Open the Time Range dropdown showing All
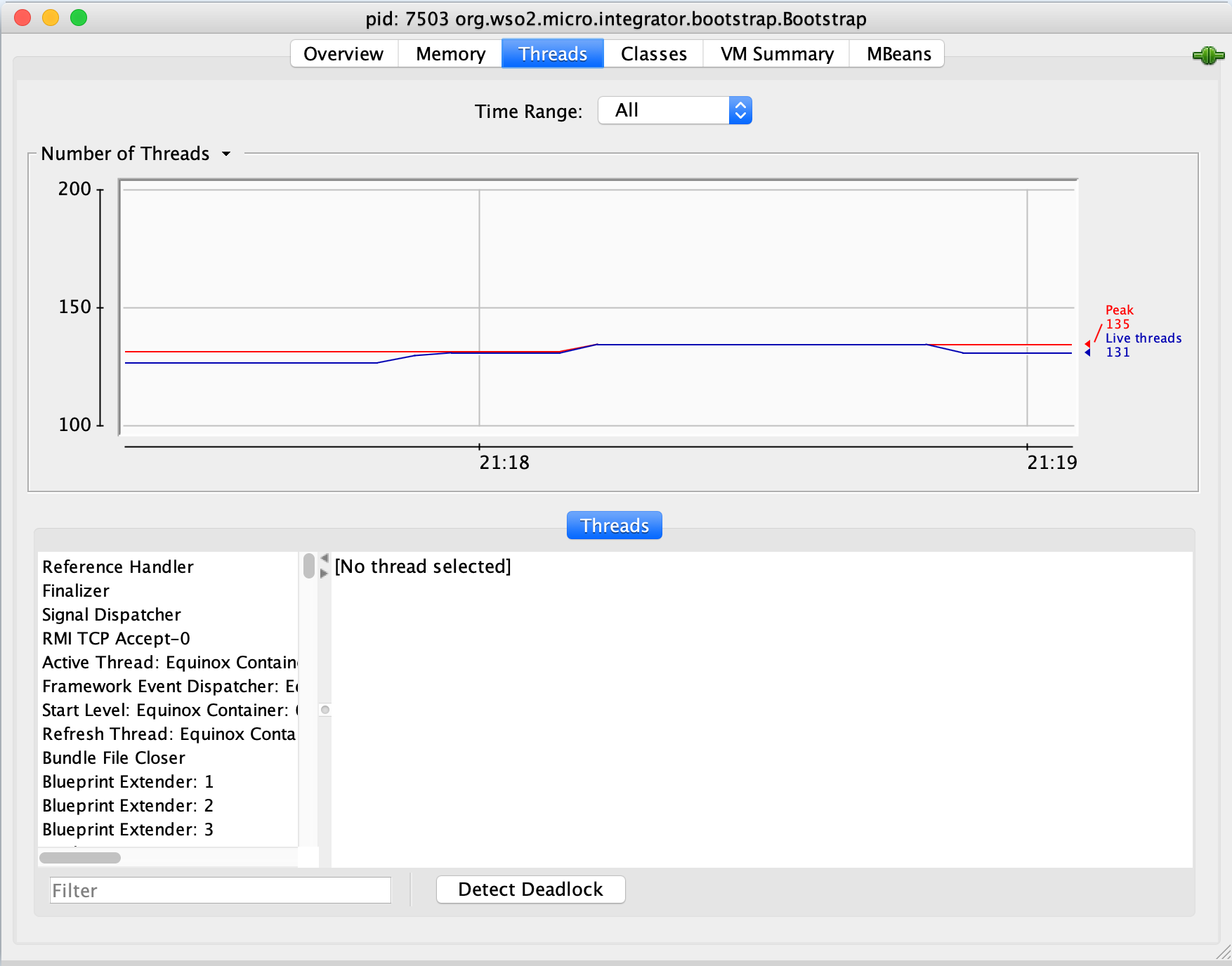 pyautogui.click(x=663, y=110)
